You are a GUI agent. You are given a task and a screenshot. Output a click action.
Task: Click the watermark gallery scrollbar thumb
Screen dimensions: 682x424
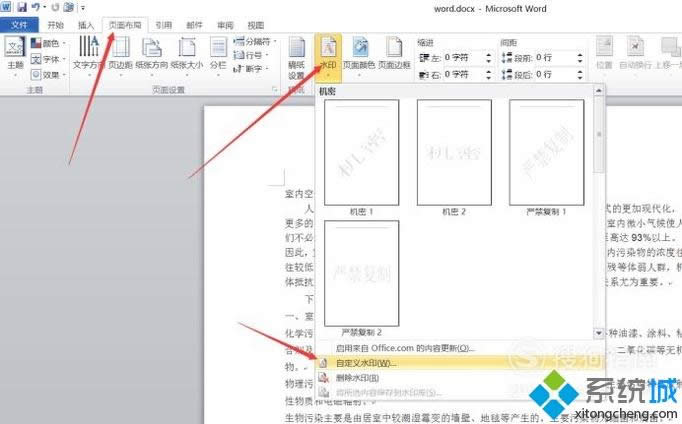pyautogui.click(x=598, y=135)
